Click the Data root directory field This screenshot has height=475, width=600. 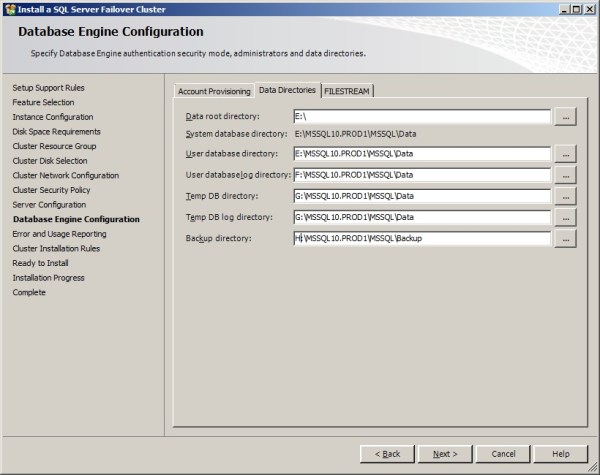click(421, 117)
